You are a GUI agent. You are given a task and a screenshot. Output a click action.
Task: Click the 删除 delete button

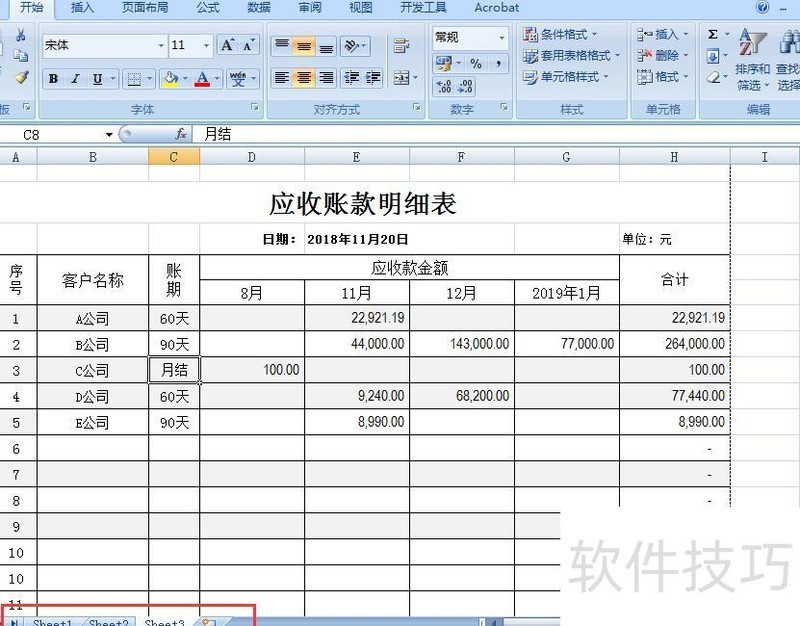pos(660,55)
